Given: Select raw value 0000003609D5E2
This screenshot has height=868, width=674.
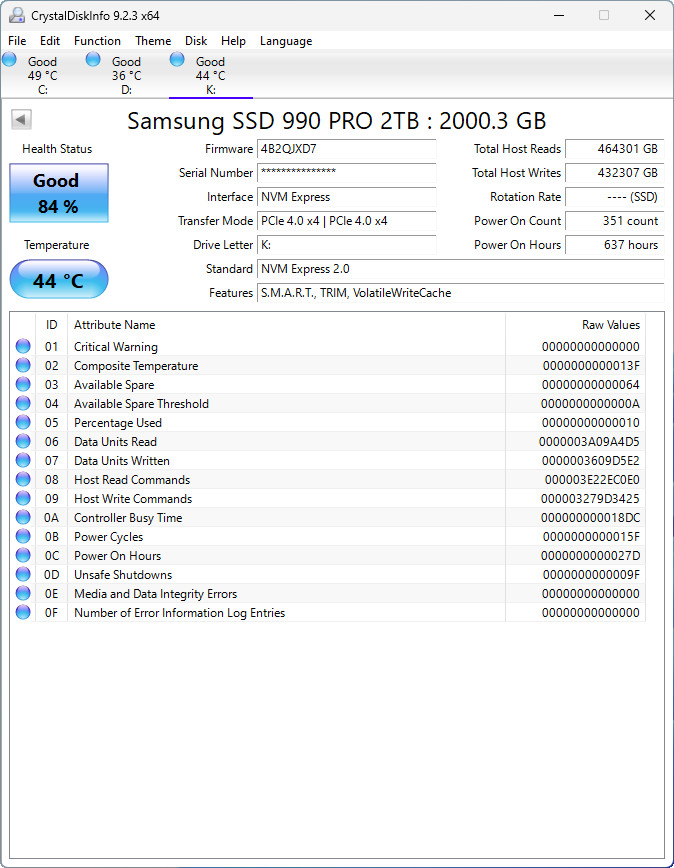Looking at the screenshot, I should [x=590, y=461].
